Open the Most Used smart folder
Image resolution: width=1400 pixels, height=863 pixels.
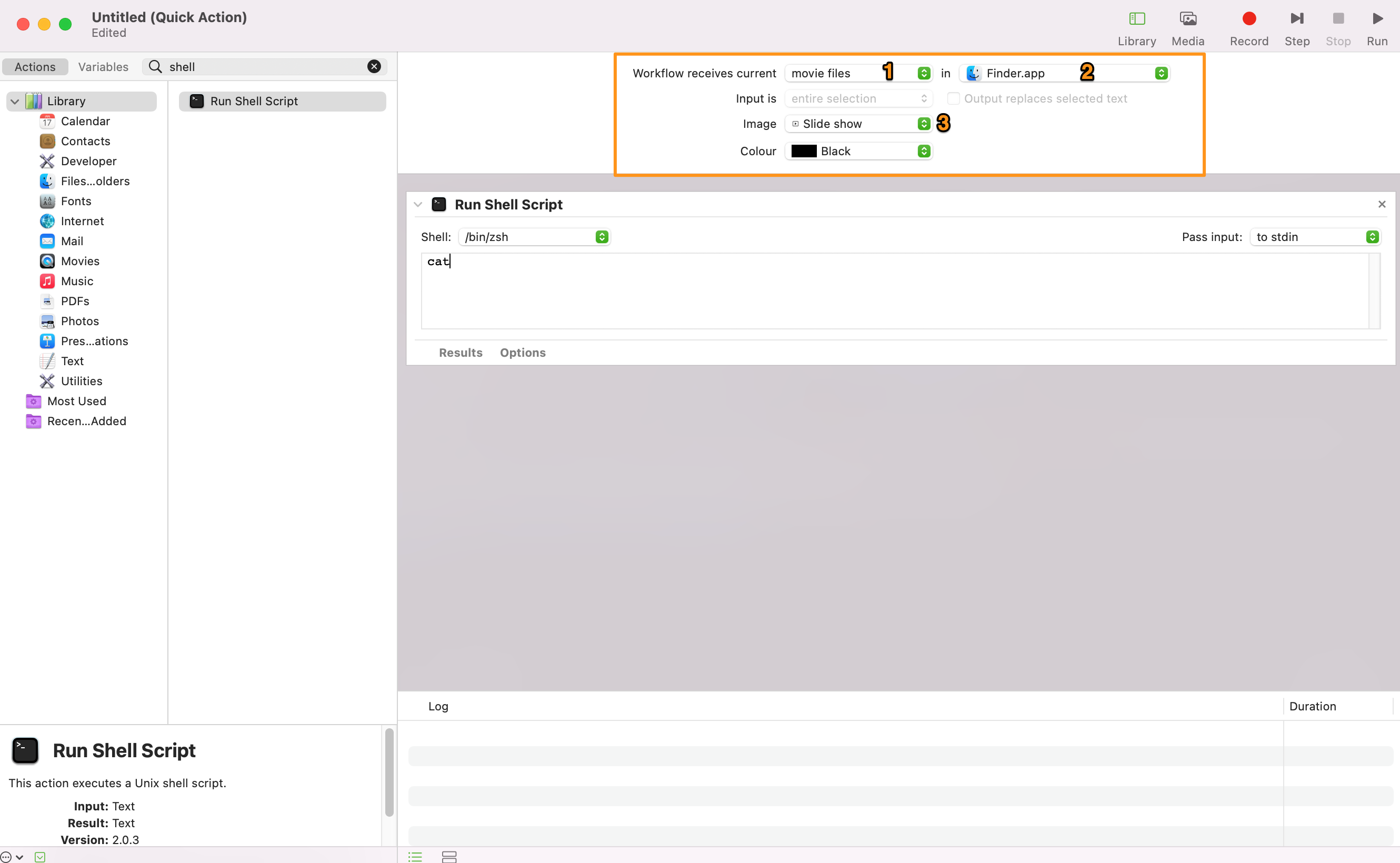[x=76, y=400]
